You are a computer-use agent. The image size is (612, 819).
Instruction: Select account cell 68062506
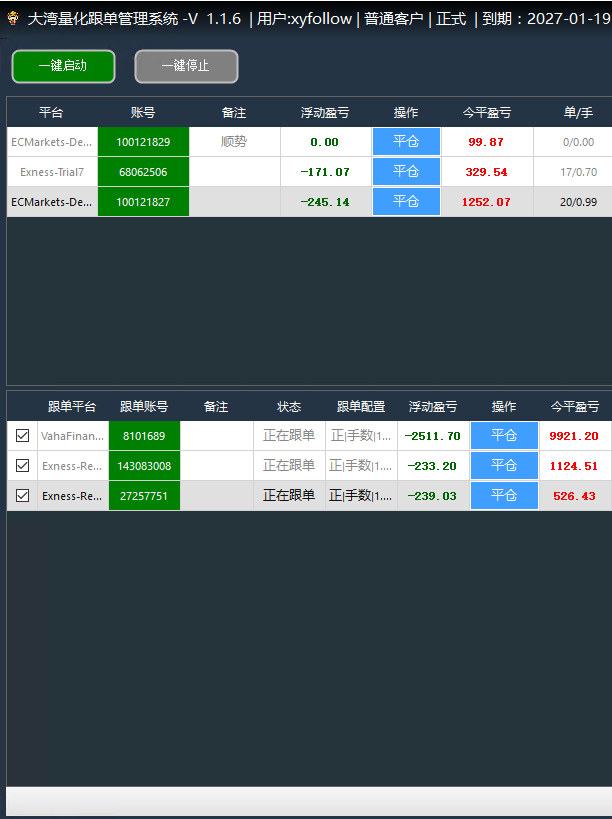click(x=143, y=172)
